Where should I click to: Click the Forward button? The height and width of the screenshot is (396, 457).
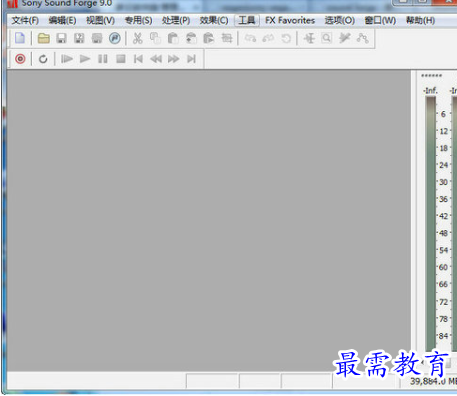point(173,59)
